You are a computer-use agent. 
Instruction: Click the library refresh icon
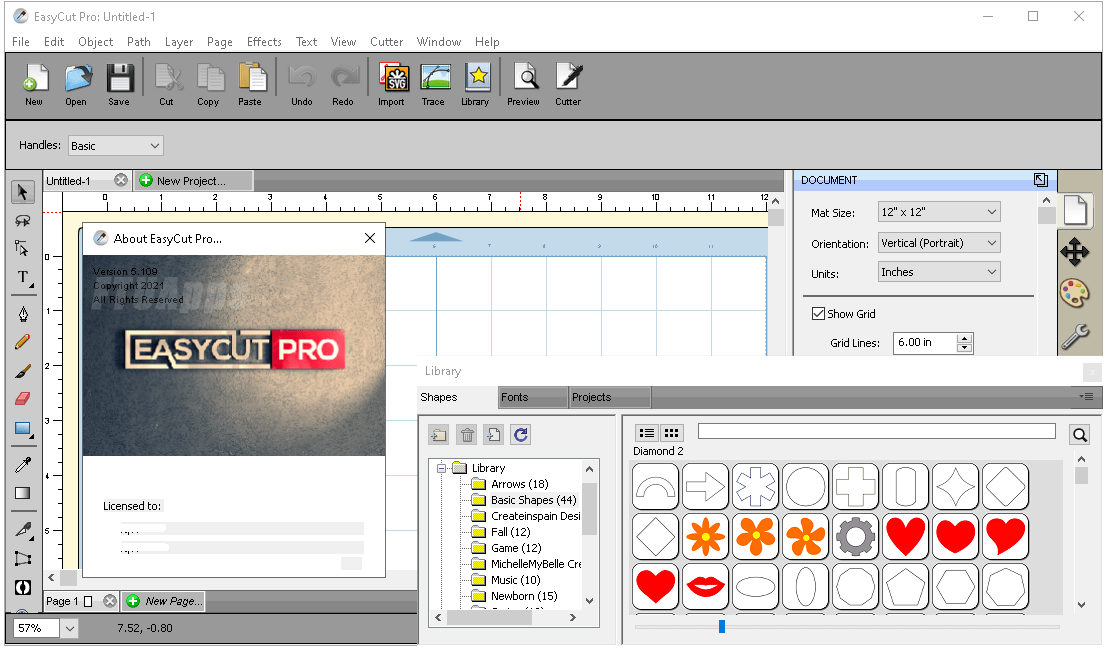(x=520, y=434)
